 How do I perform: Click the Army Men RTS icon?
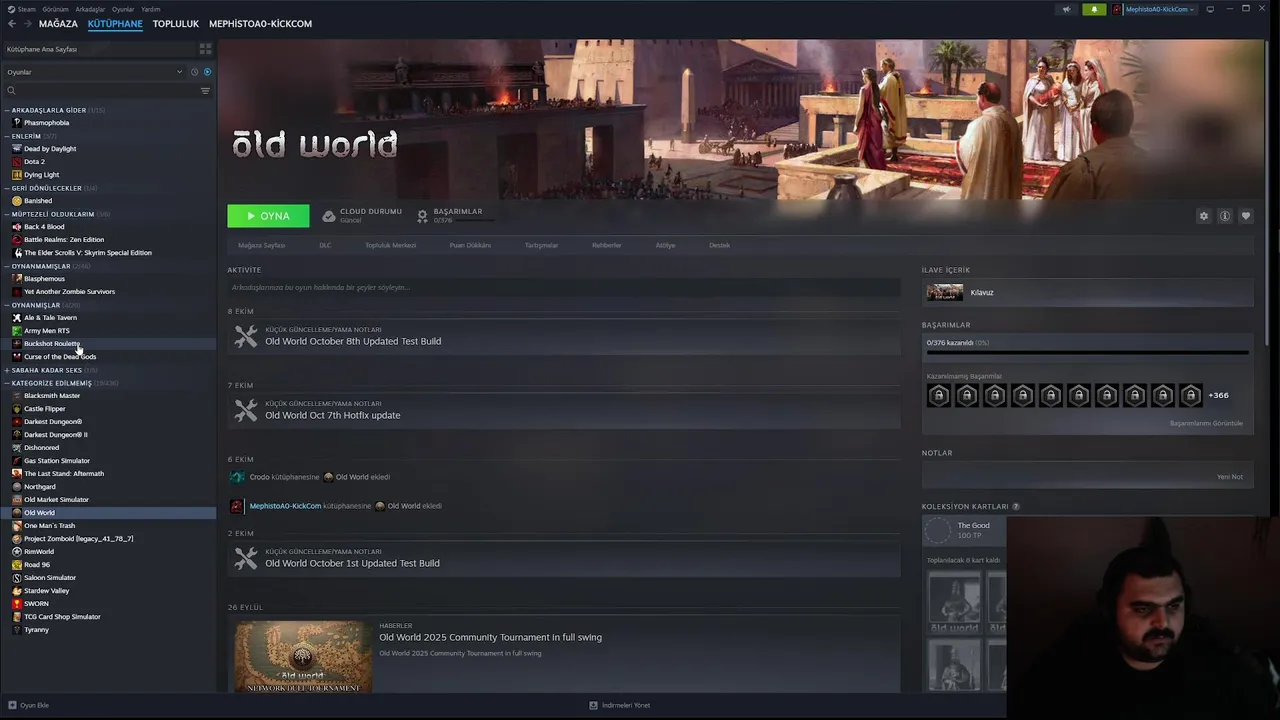point(17,331)
